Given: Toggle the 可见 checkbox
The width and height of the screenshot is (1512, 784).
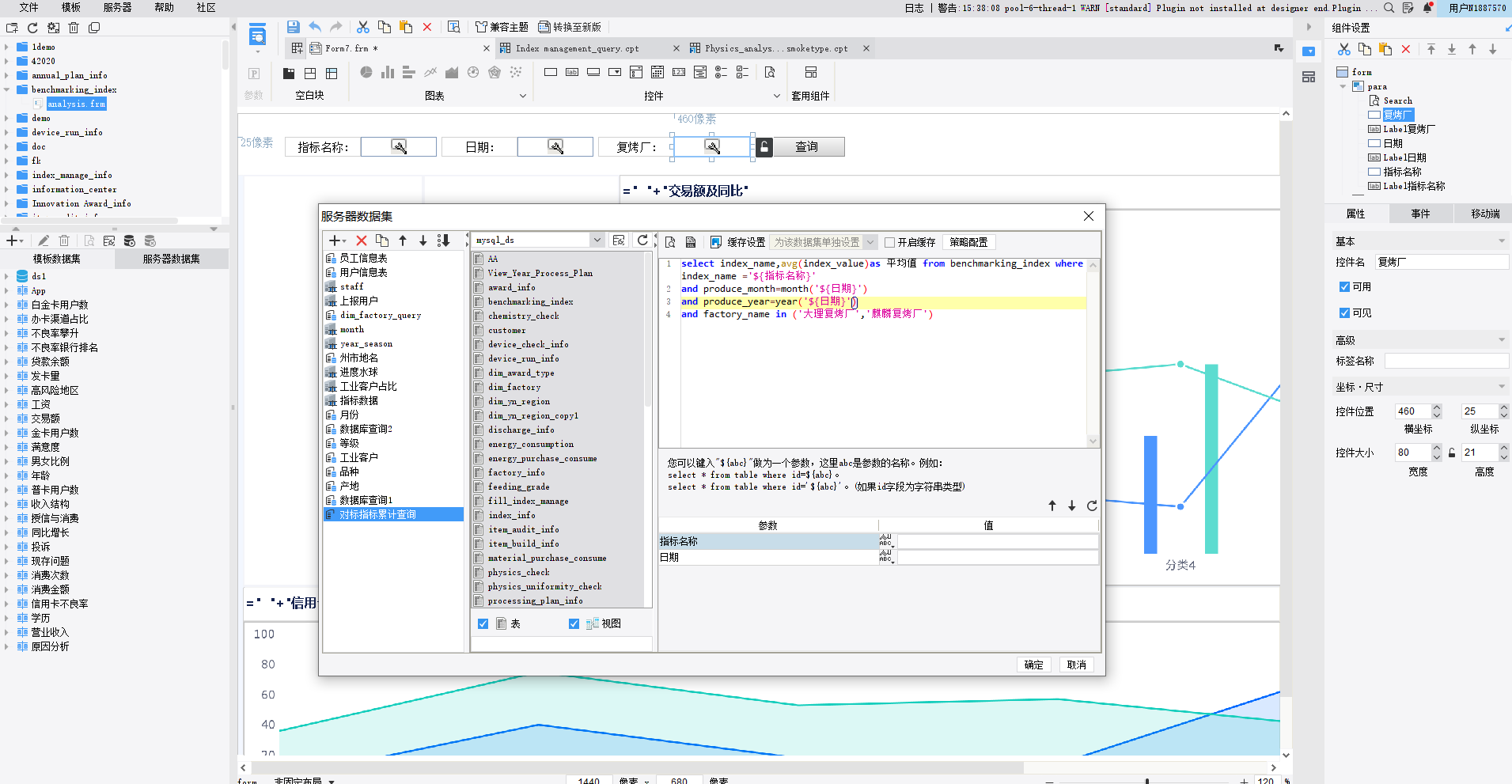Looking at the screenshot, I should 1344,313.
